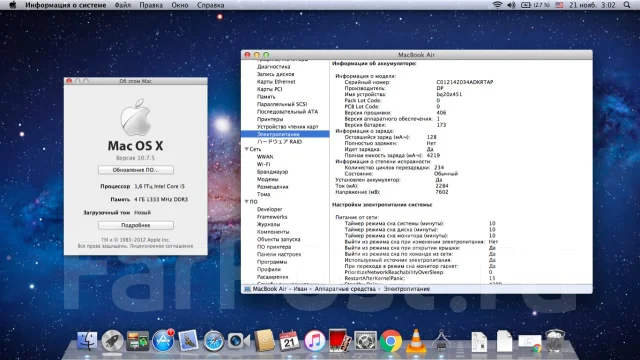Image resolution: width=640 pixels, height=360 pixels.
Task: Select highlighted Электропитание row
Action: click(x=285, y=134)
